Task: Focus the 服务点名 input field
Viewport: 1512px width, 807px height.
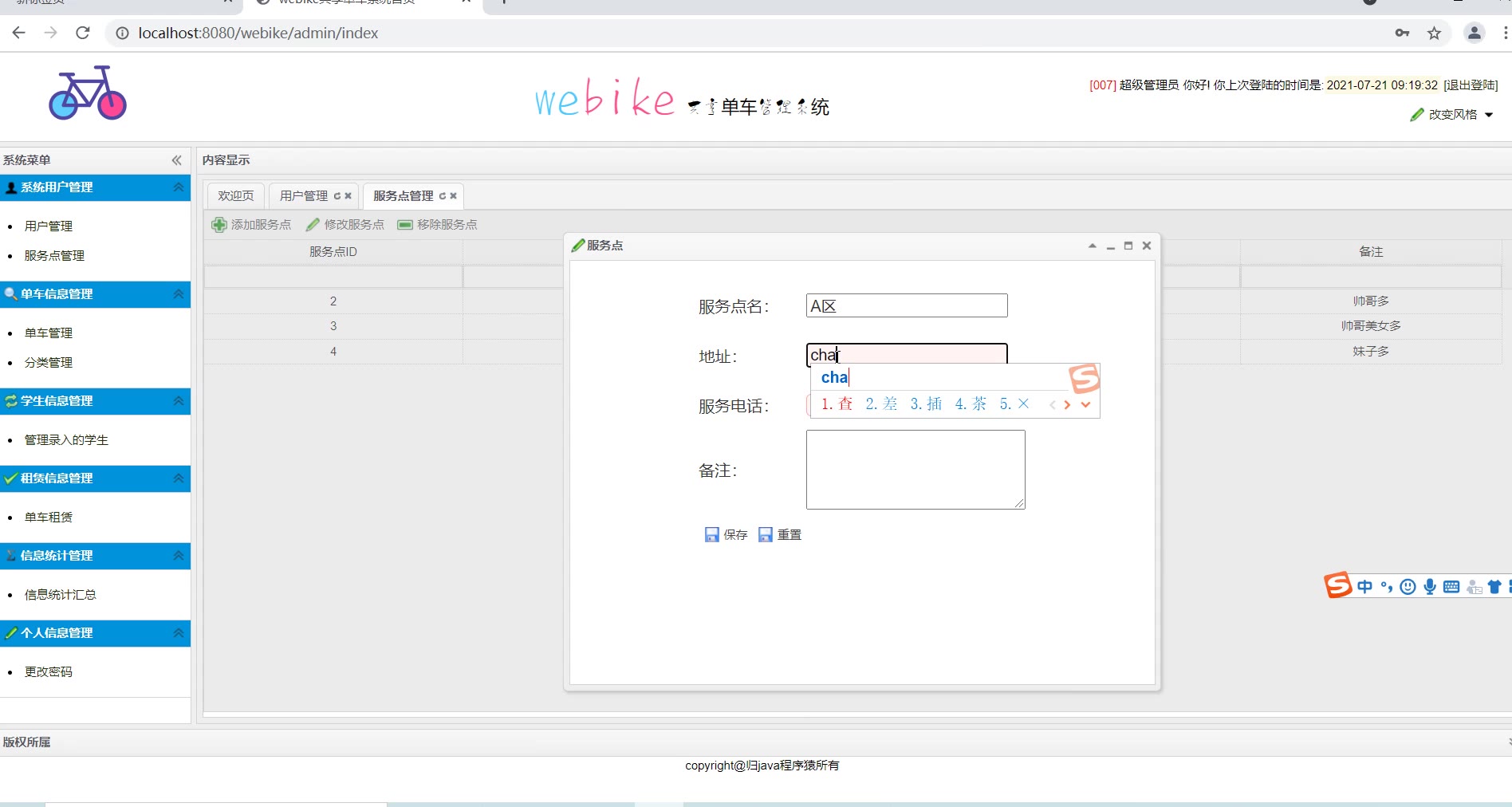Action: coord(907,305)
